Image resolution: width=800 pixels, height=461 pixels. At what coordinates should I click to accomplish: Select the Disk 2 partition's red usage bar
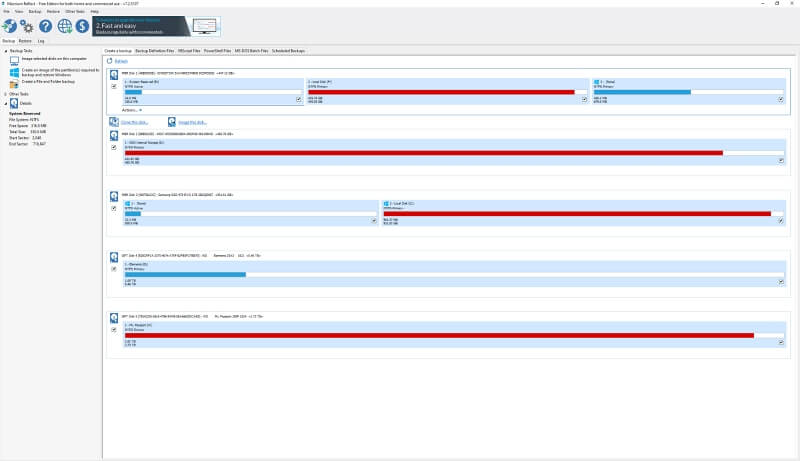pos(424,153)
